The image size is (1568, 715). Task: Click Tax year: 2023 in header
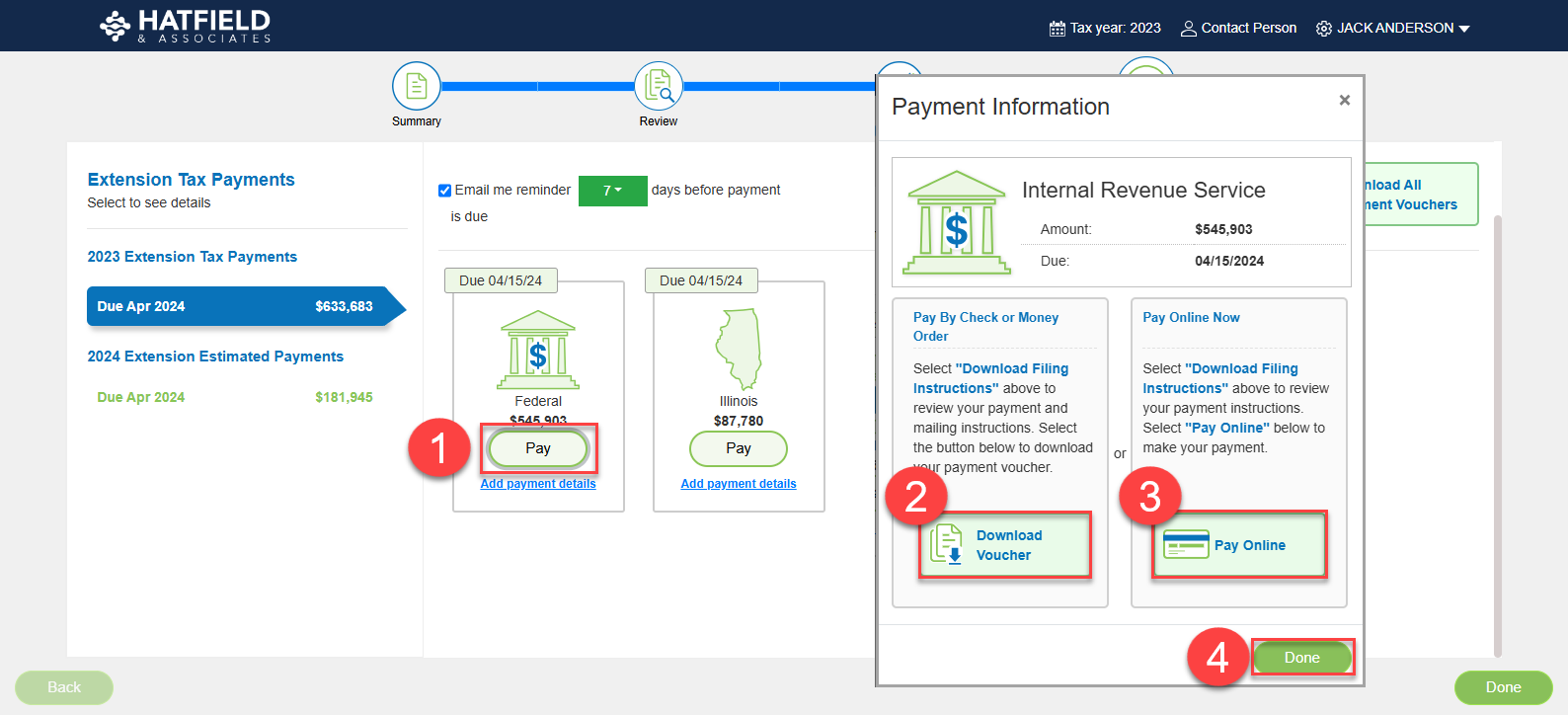click(1105, 29)
